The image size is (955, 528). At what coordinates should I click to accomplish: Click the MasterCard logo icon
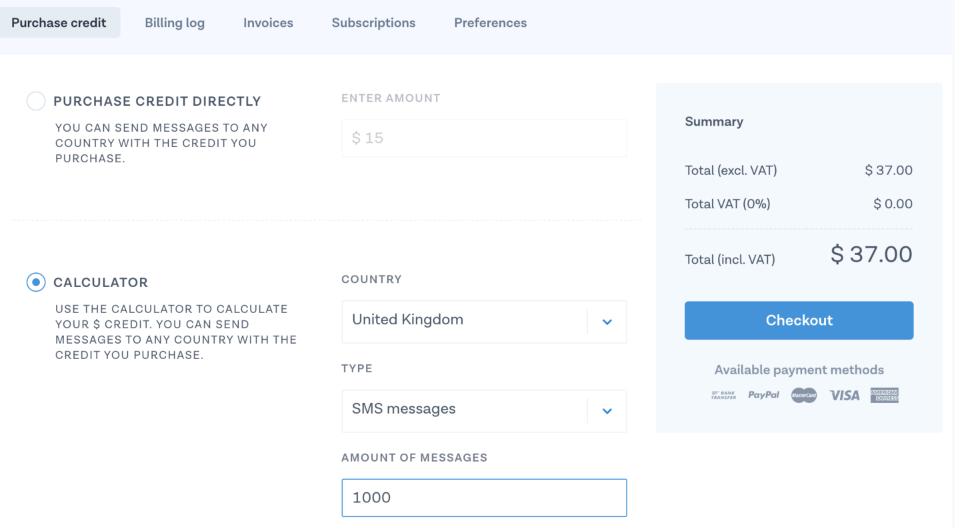pyautogui.click(x=804, y=395)
